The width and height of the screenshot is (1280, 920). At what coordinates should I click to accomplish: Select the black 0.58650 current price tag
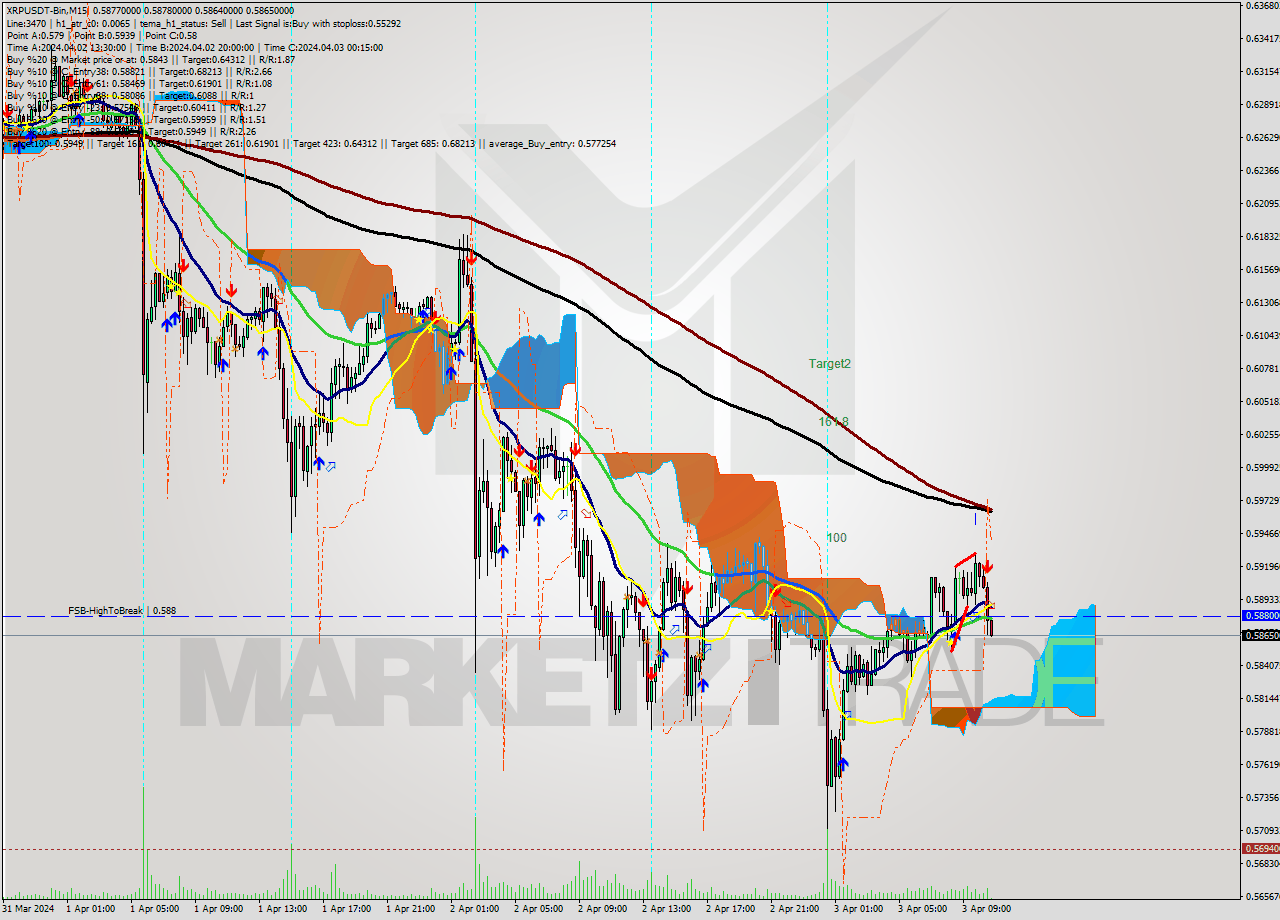pyautogui.click(x=1260, y=635)
